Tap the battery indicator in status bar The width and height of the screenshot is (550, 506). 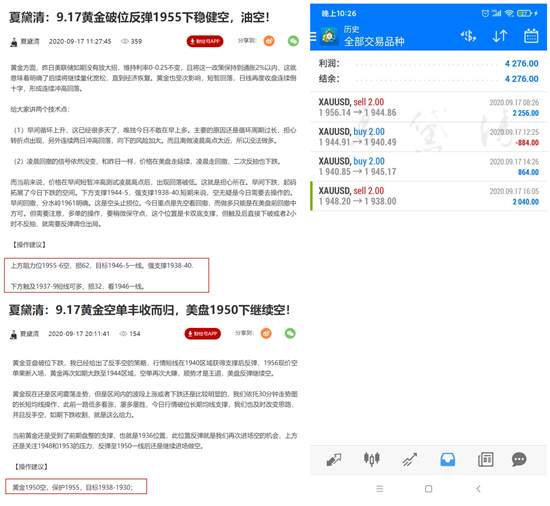point(525,13)
